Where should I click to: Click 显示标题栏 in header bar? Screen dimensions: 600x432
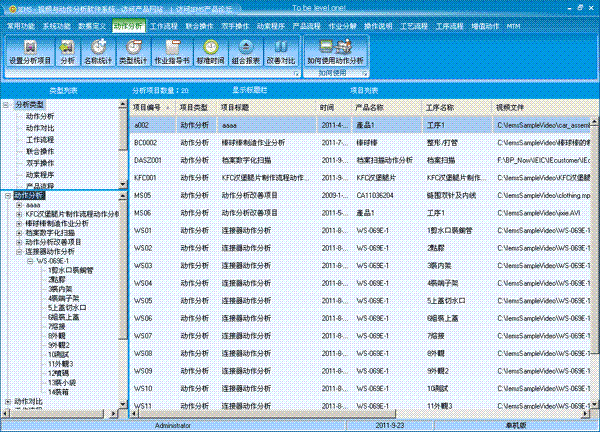point(249,90)
